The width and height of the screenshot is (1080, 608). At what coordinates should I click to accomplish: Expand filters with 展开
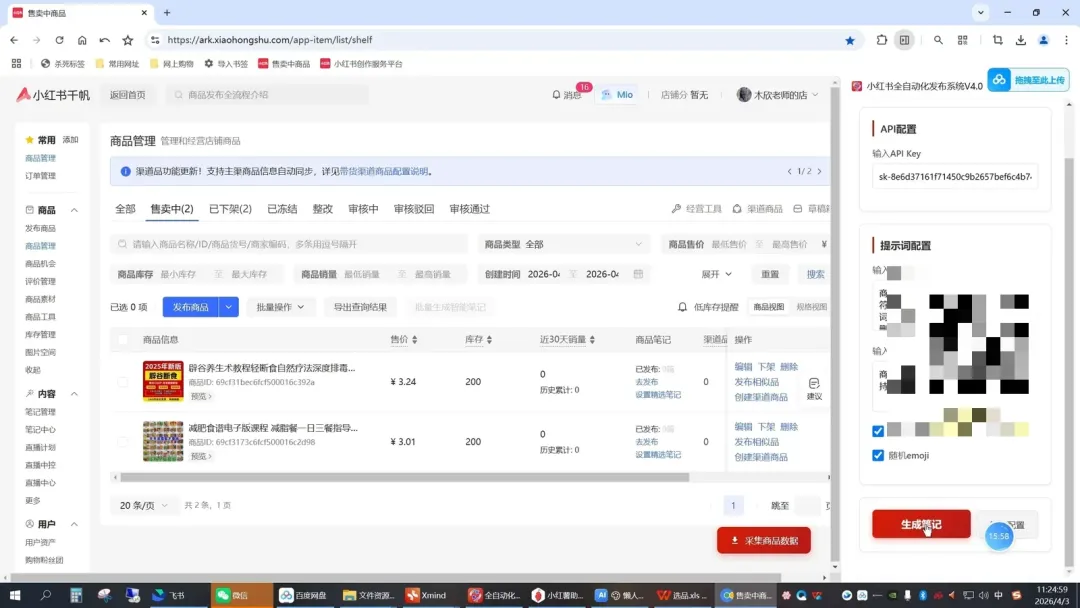coord(716,274)
